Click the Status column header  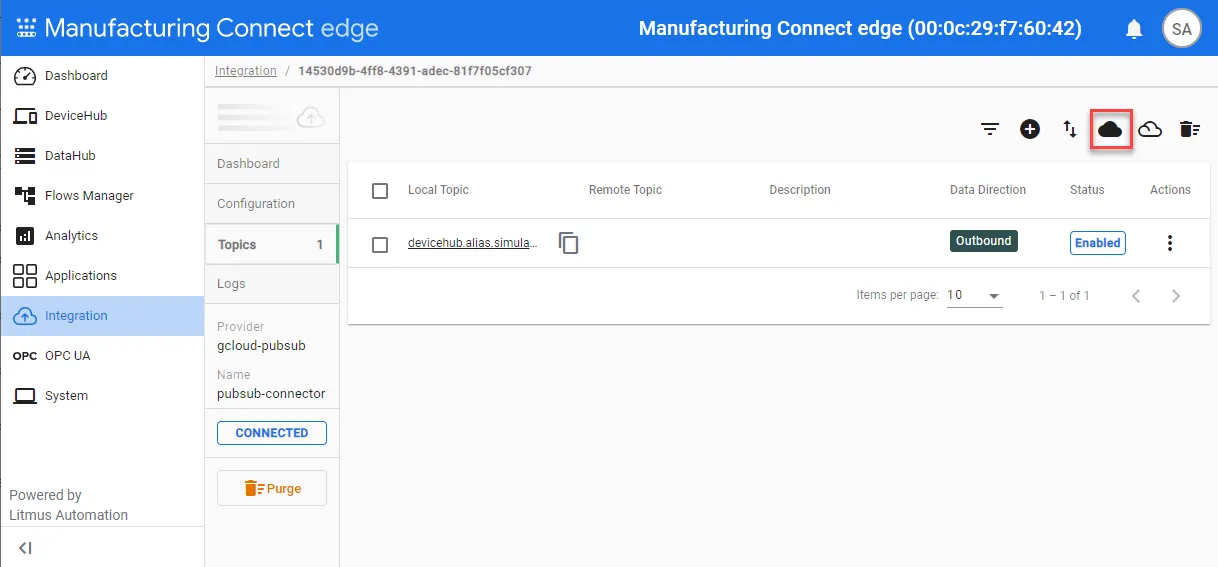click(x=1087, y=190)
